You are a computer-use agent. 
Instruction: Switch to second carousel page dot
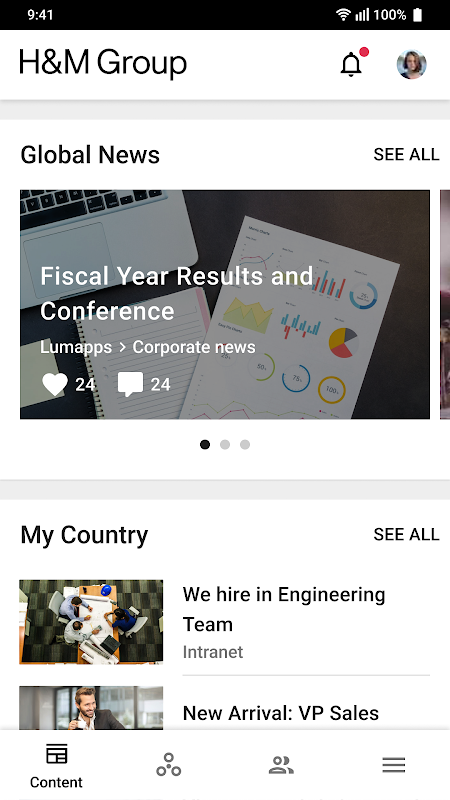coord(225,444)
